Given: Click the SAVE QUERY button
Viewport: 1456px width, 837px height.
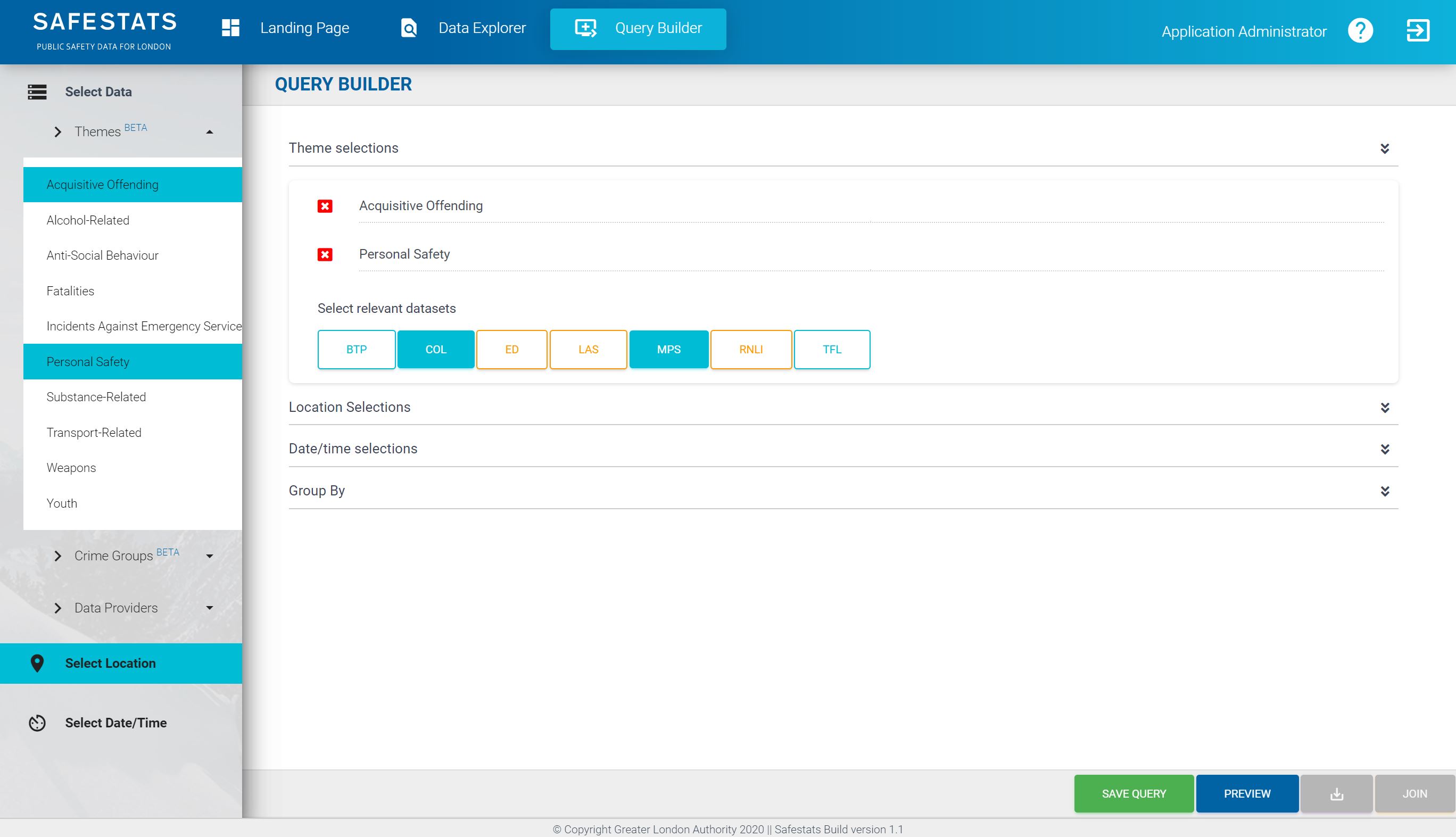Looking at the screenshot, I should tap(1134, 793).
